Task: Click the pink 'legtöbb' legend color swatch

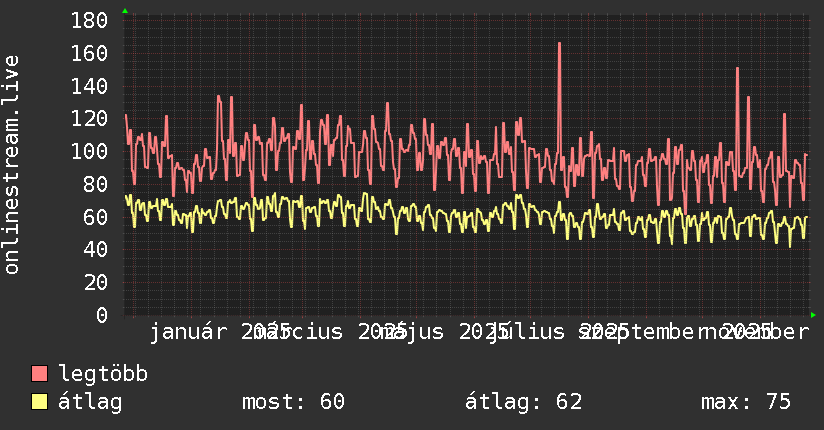Action: tap(39, 374)
